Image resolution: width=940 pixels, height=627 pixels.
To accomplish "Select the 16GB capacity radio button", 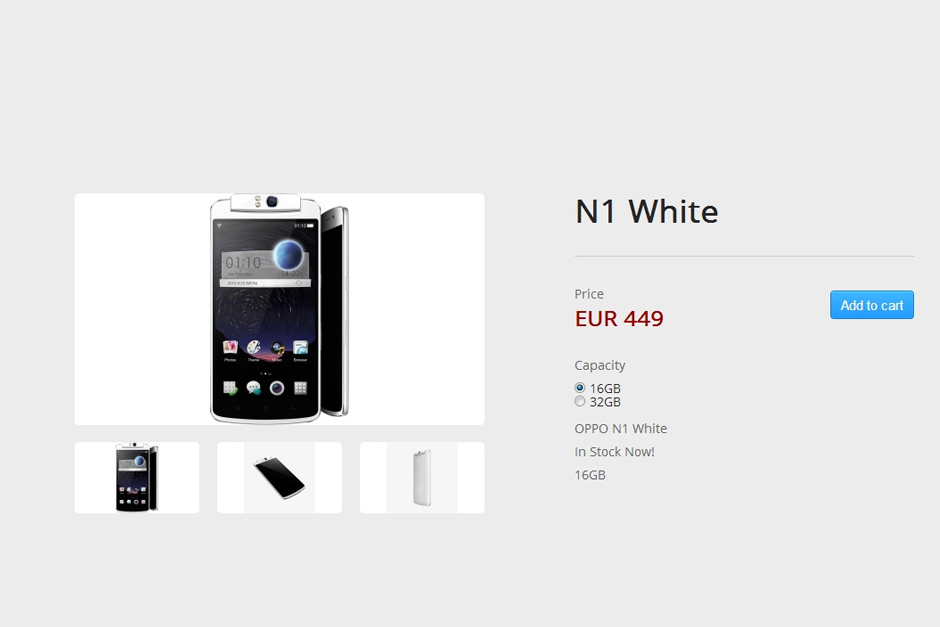I will click(x=580, y=388).
